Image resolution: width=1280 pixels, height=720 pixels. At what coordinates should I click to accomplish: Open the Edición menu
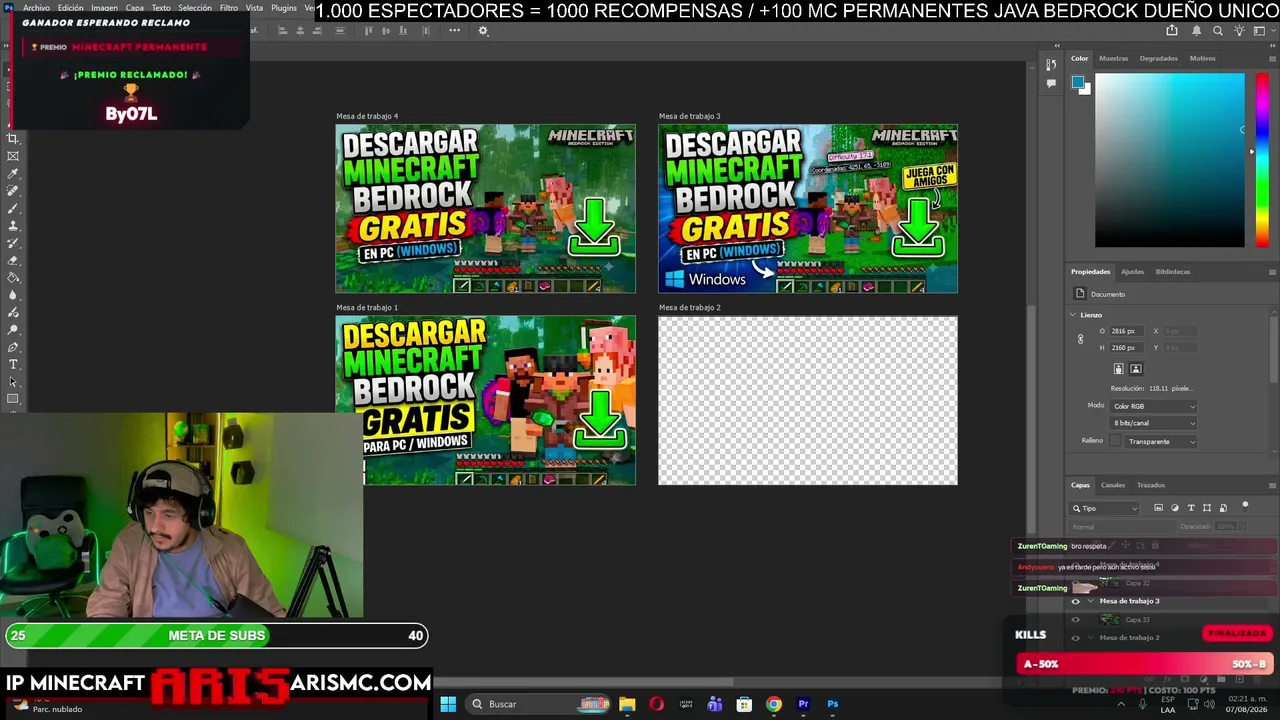pyautogui.click(x=71, y=8)
